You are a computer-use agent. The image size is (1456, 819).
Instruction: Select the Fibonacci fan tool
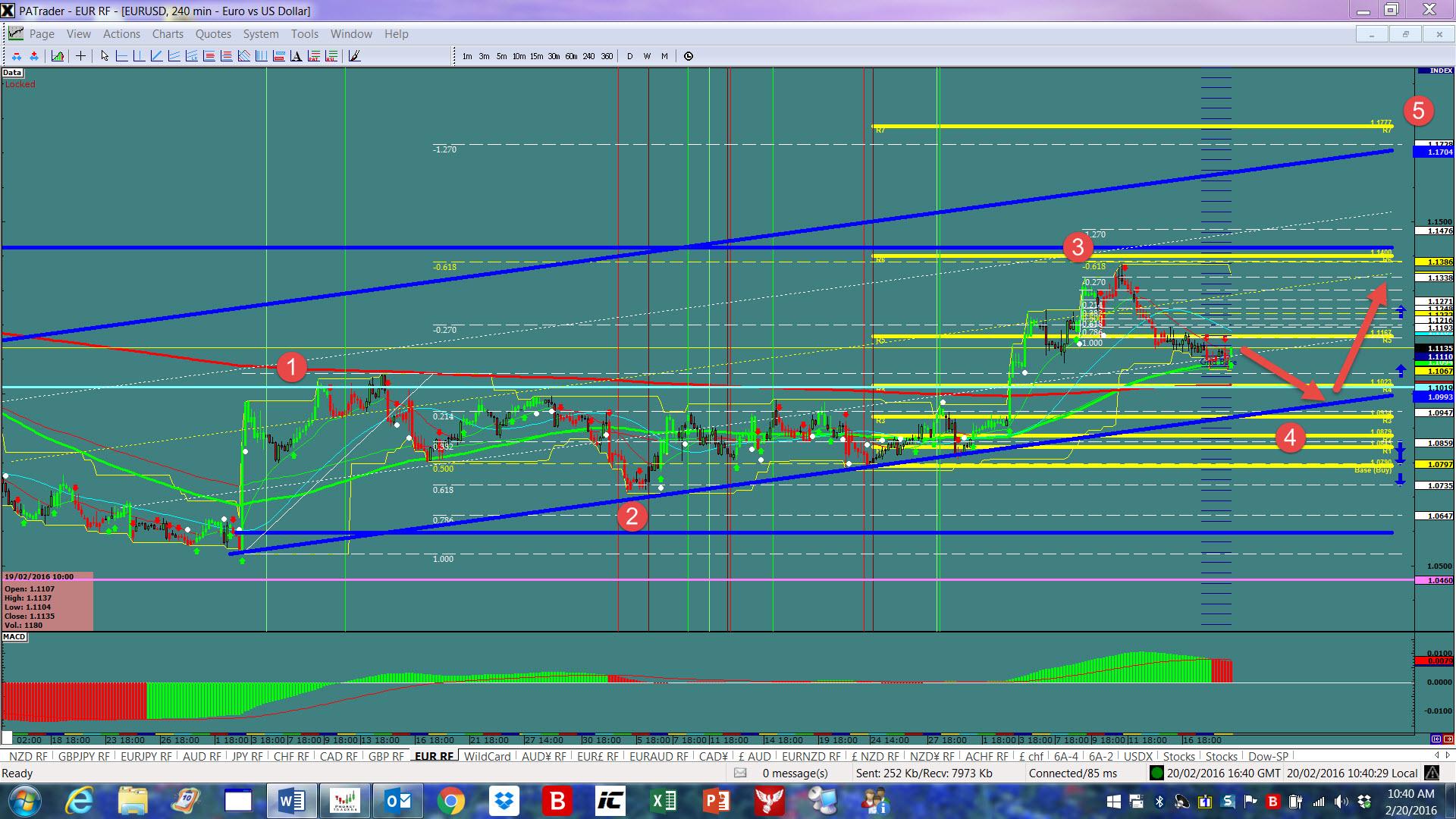coord(243,56)
